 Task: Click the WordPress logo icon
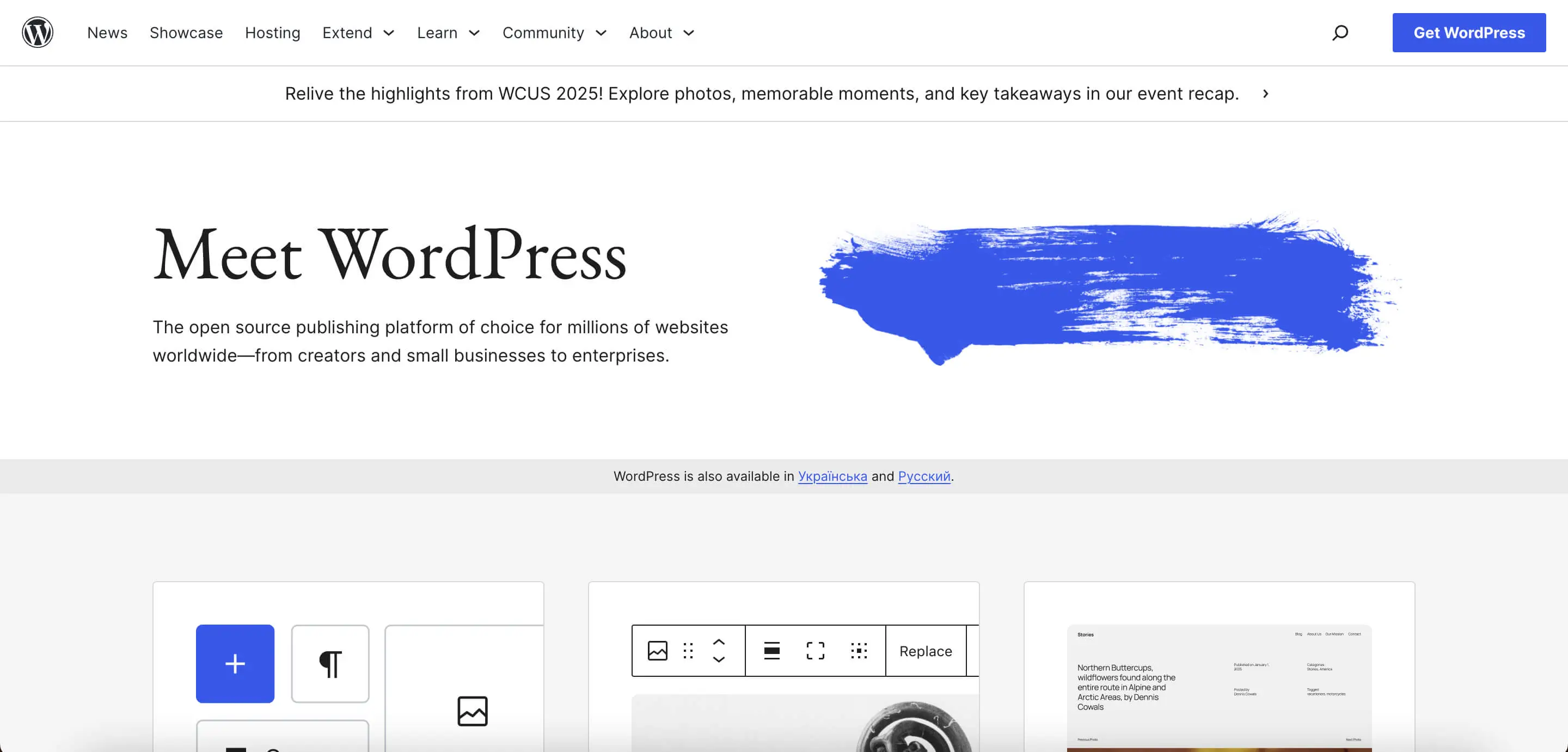click(x=38, y=32)
